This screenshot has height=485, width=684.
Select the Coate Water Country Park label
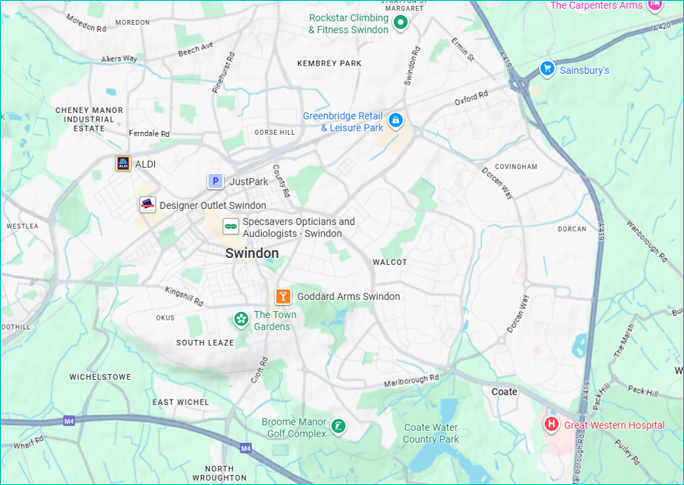[431, 434]
